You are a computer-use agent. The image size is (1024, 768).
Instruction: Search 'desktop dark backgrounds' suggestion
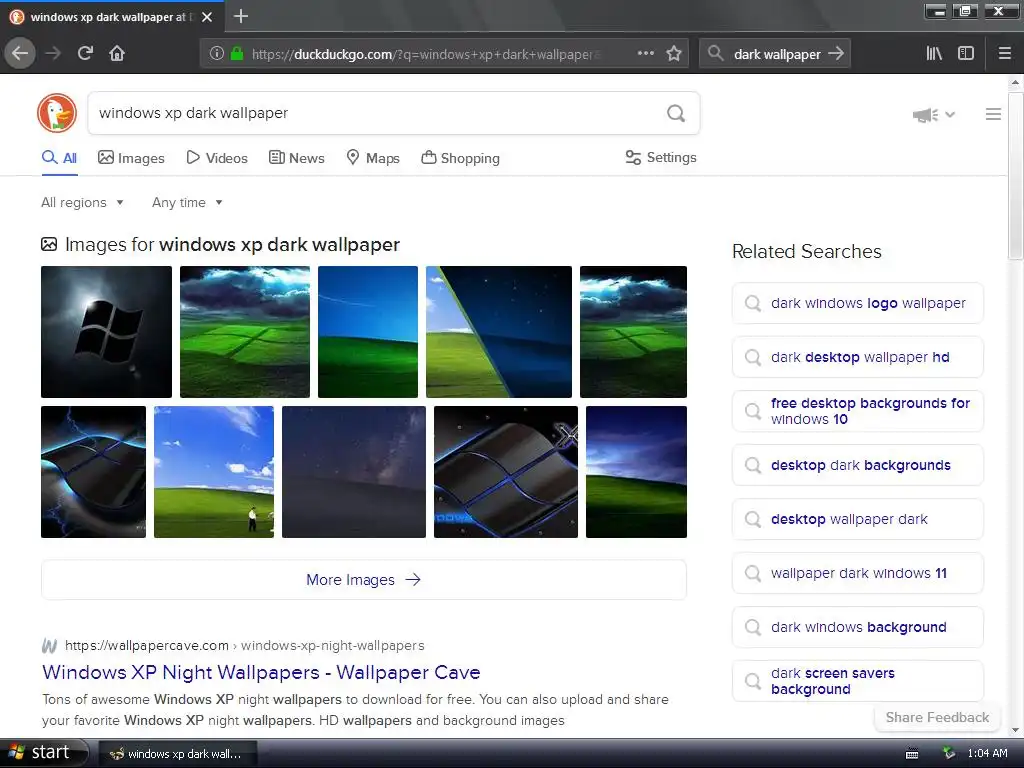point(857,465)
